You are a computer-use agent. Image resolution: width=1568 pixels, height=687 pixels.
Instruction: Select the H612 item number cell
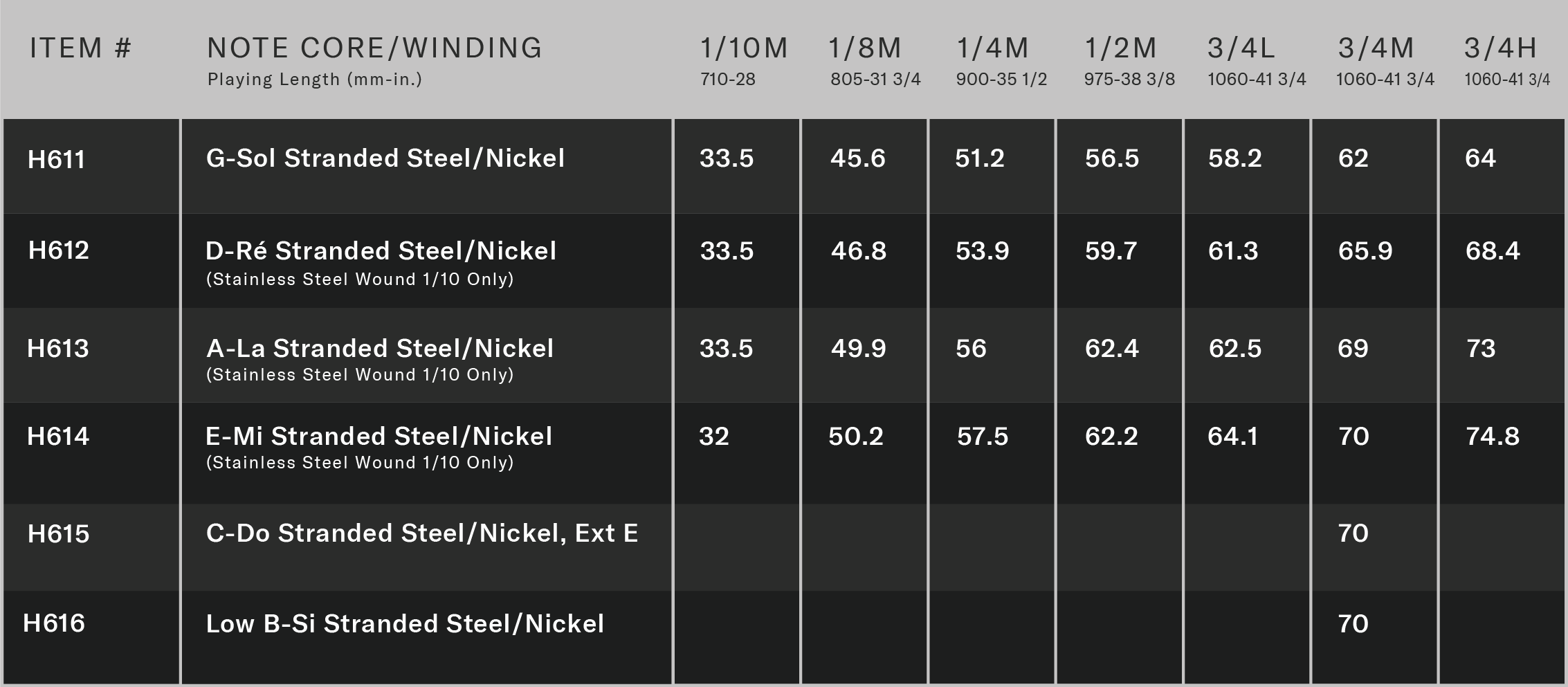91,261
